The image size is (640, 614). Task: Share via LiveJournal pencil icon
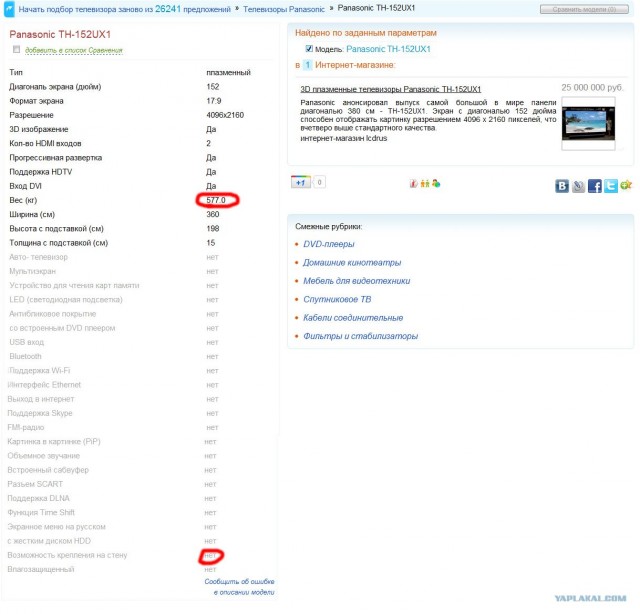point(578,186)
